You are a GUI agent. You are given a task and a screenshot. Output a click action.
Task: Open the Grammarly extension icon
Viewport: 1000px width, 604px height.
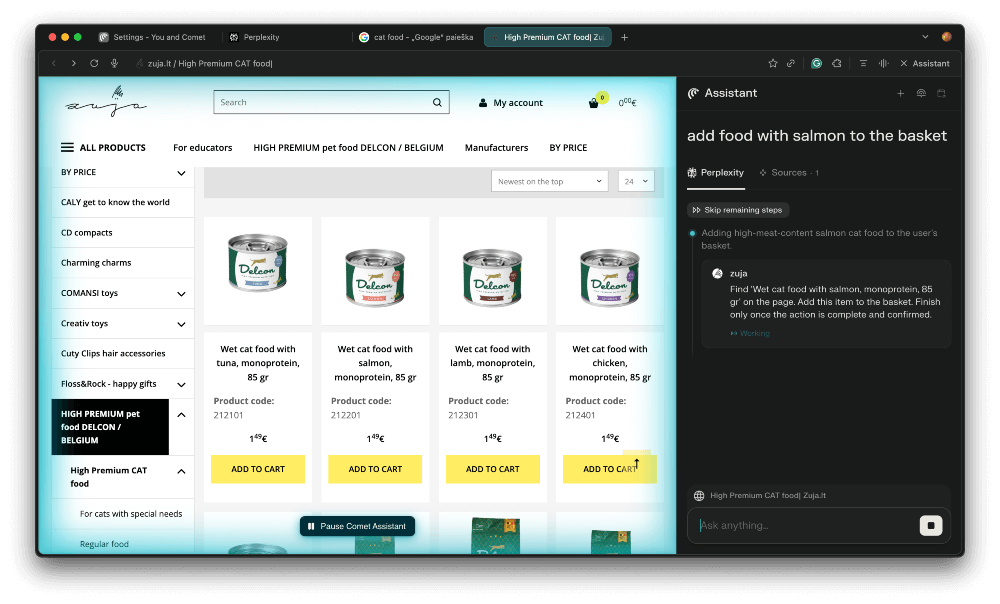click(x=816, y=63)
